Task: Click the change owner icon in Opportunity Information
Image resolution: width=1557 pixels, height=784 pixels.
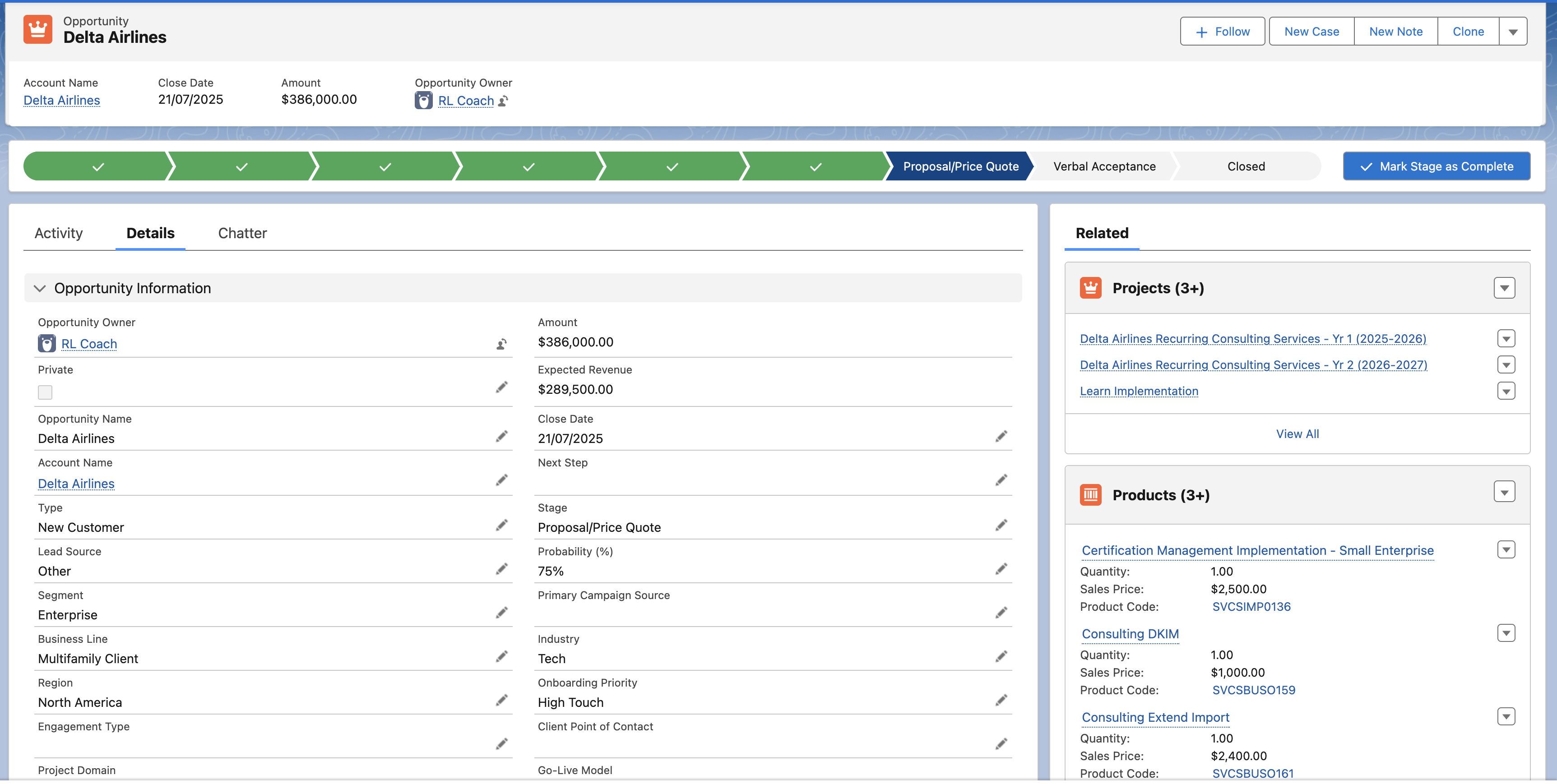Action: (x=501, y=344)
